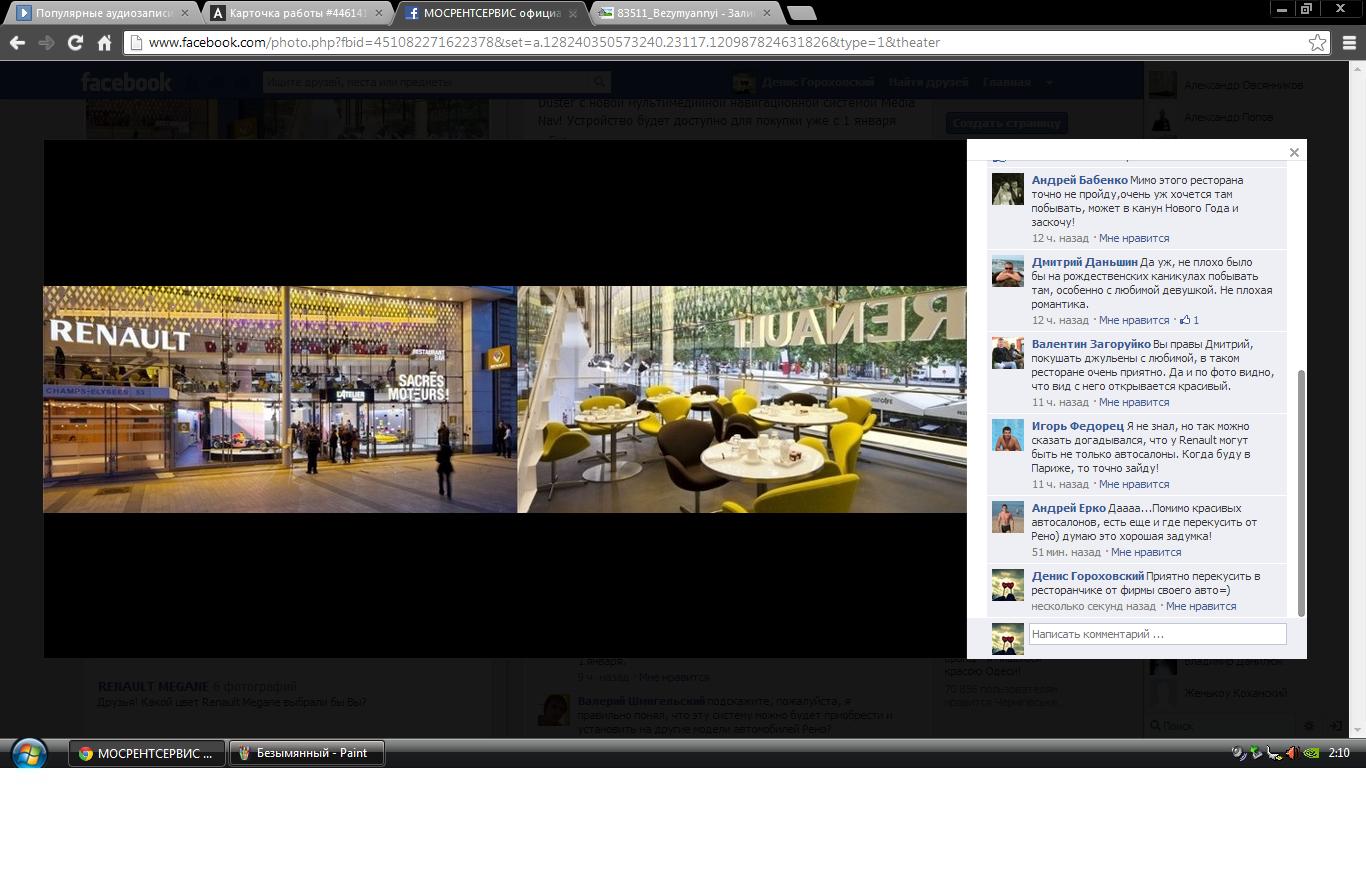The height and width of the screenshot is (878, 1366).
Task: Click the browser forward arrow
Action: [46, 42]
